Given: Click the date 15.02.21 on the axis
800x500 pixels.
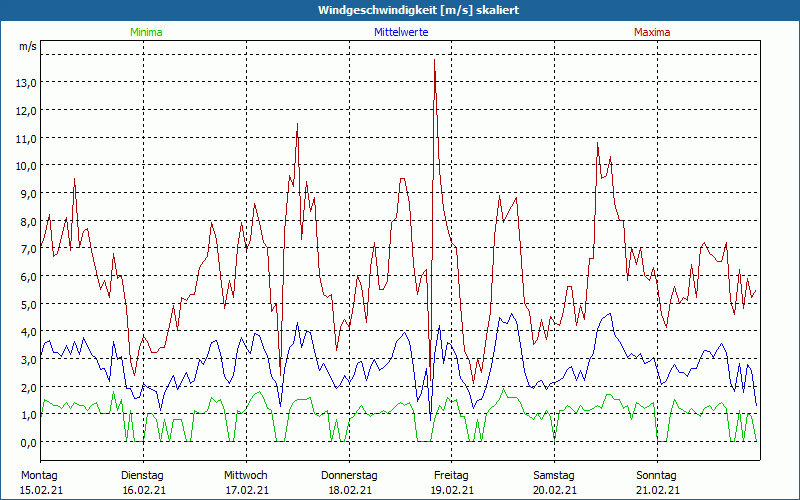Looking at the screenshot, I should click(40, 490).
